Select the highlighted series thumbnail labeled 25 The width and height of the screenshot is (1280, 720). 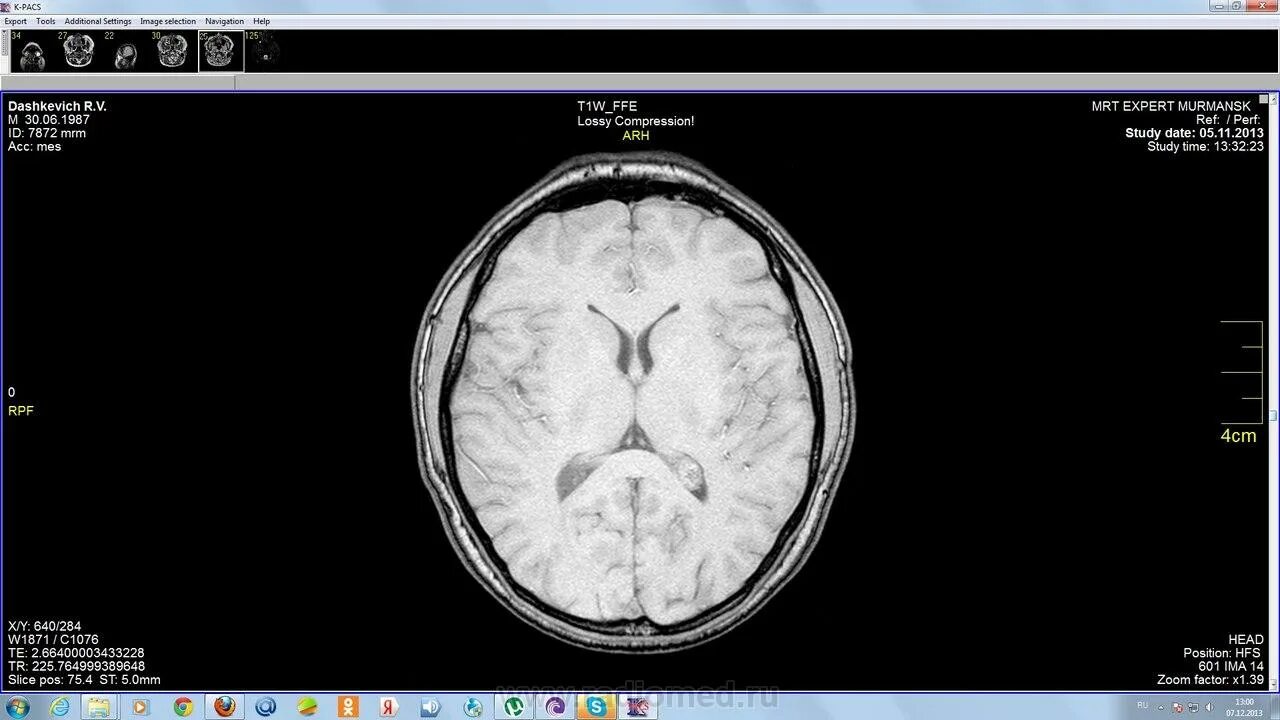coord(220,51)
